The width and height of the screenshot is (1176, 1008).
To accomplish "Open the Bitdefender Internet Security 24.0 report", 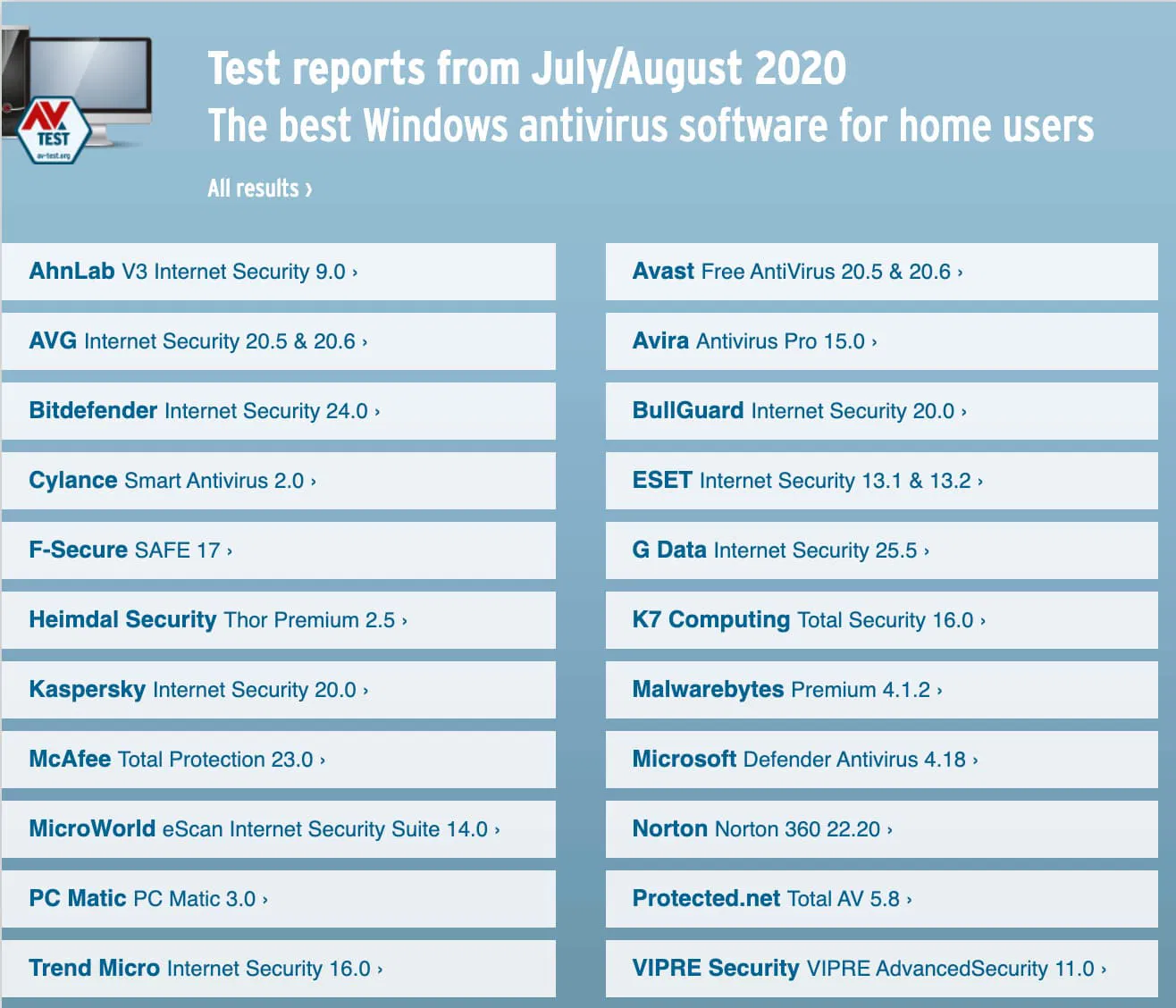I will [204, 411].
